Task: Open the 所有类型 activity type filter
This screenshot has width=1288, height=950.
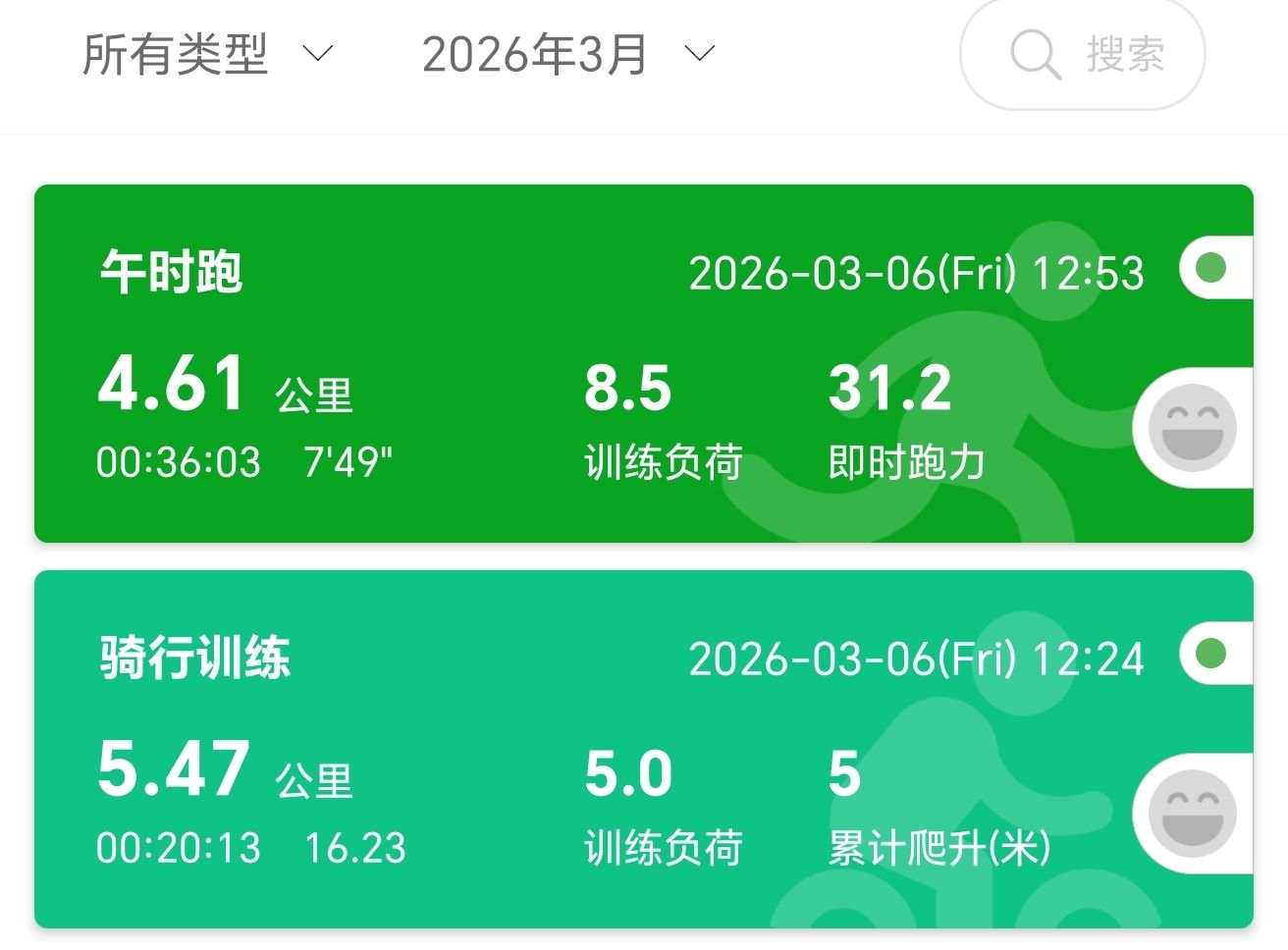Action: (x=208, y=54)
